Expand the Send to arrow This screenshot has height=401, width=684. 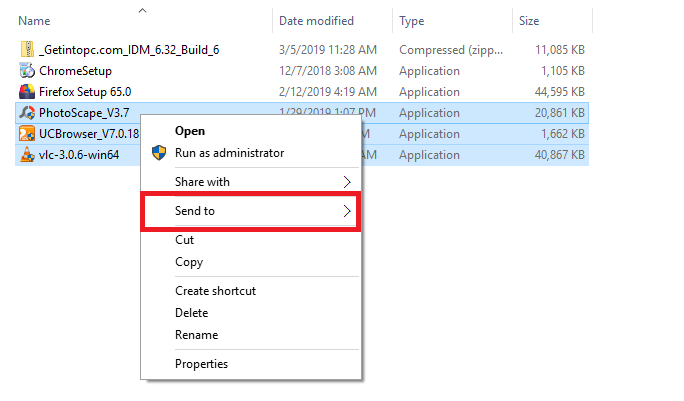click(347, 211)
